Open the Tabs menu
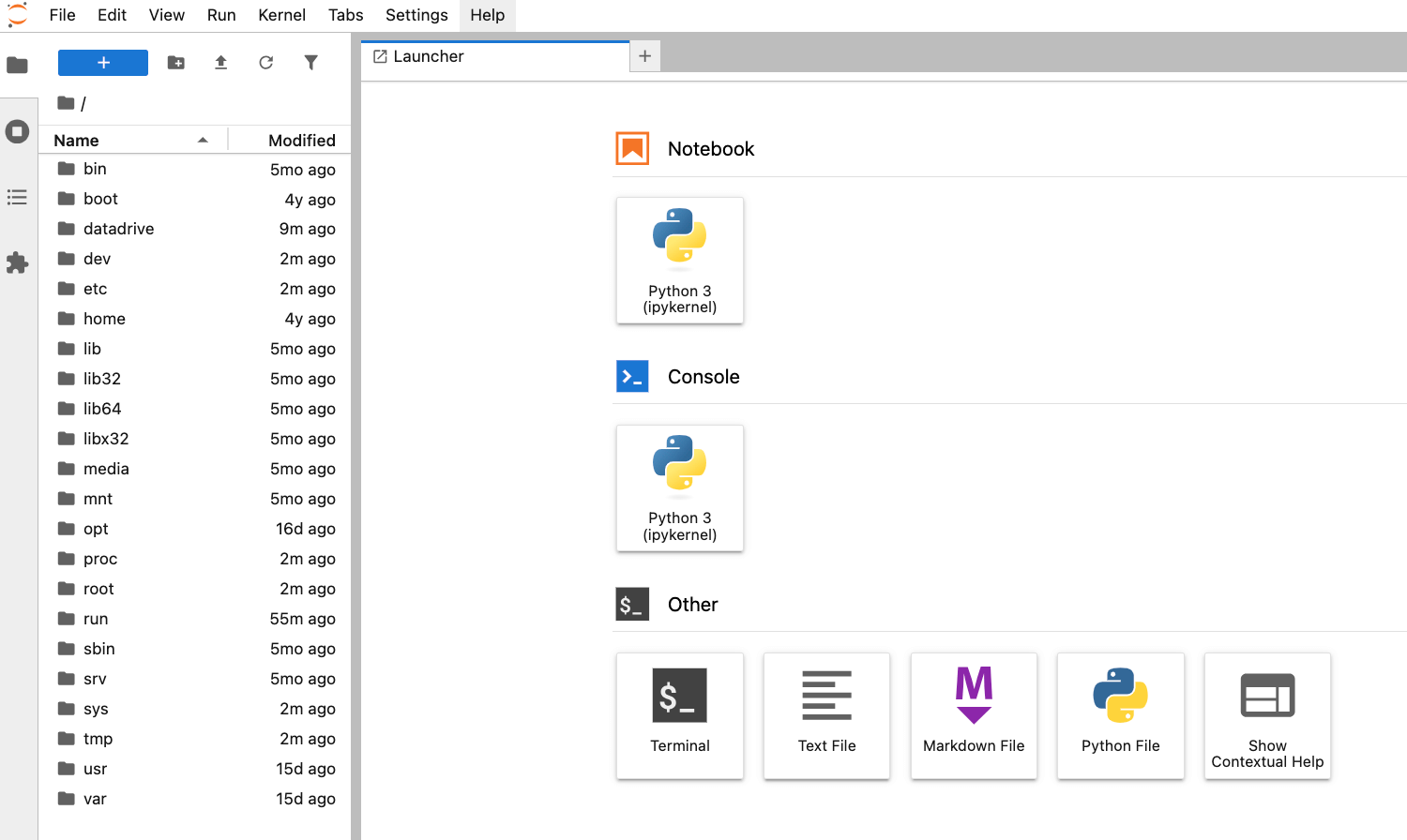Viewport: 1407px width, 840px height. pyautogui.click(x=345, y=15)
